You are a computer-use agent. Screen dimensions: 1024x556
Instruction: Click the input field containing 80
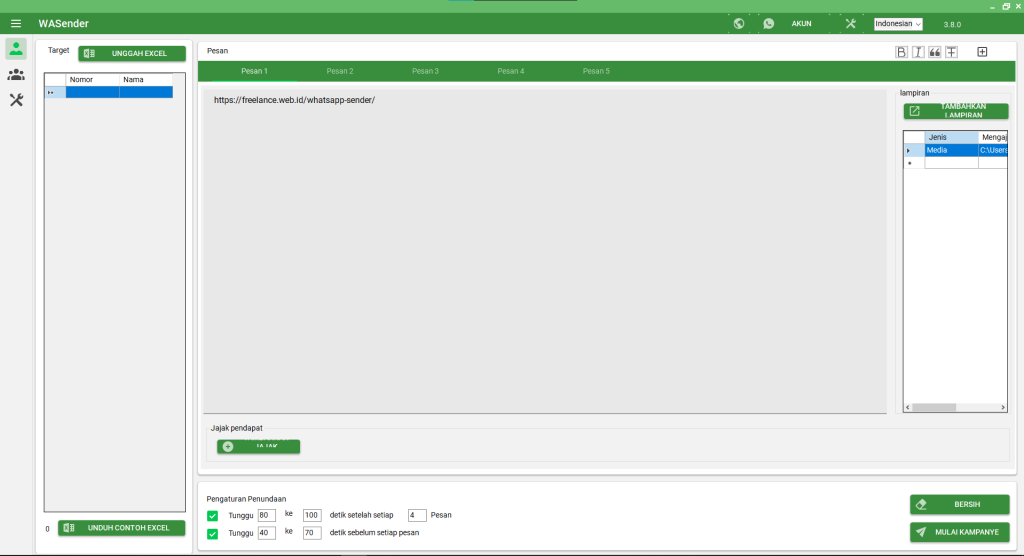point(266,515)
